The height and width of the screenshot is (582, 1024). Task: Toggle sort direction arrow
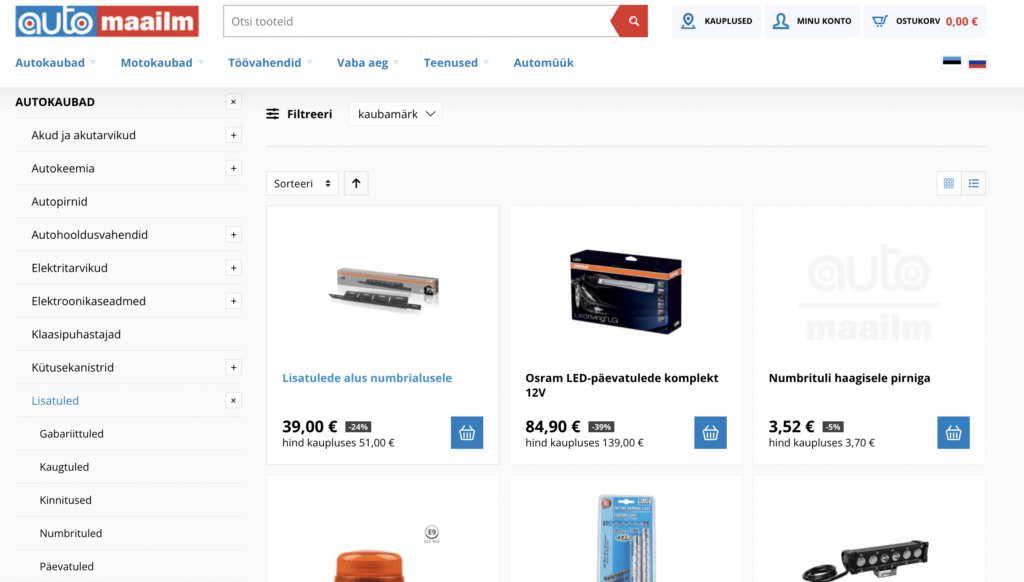pyautogui.click(x=357, y=183)
